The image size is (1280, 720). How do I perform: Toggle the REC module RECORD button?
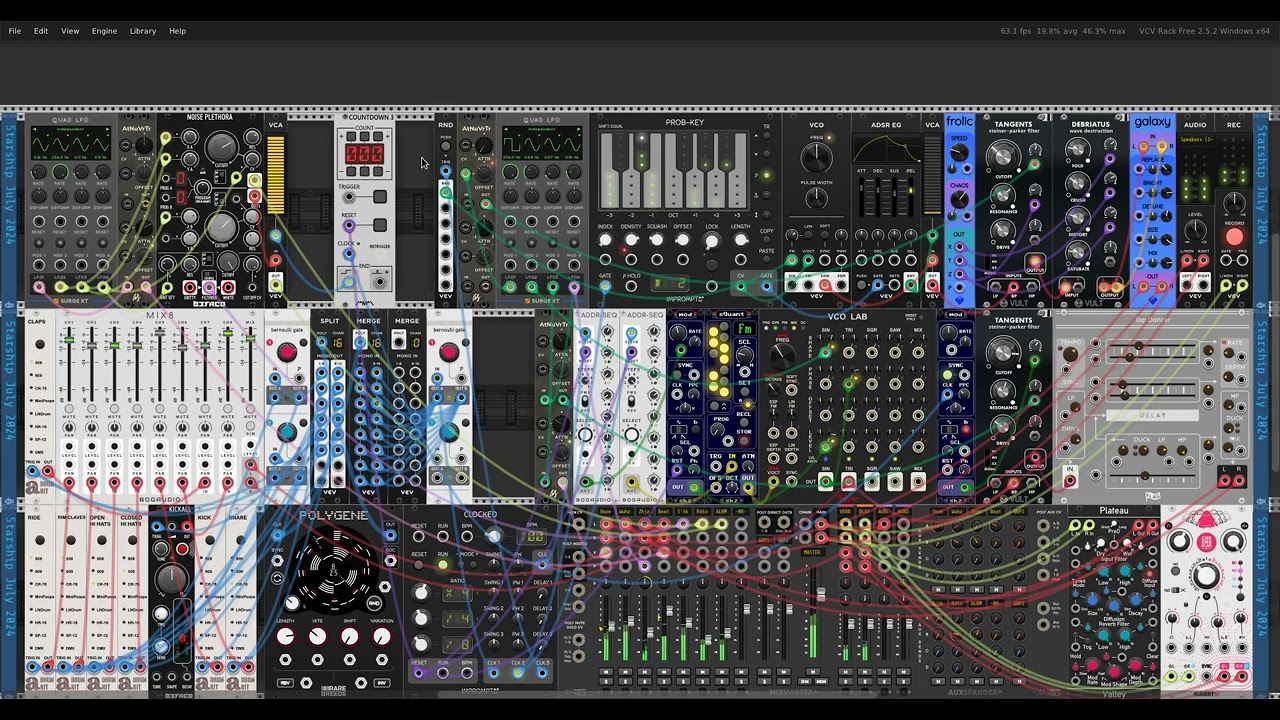coord(1234,237)
